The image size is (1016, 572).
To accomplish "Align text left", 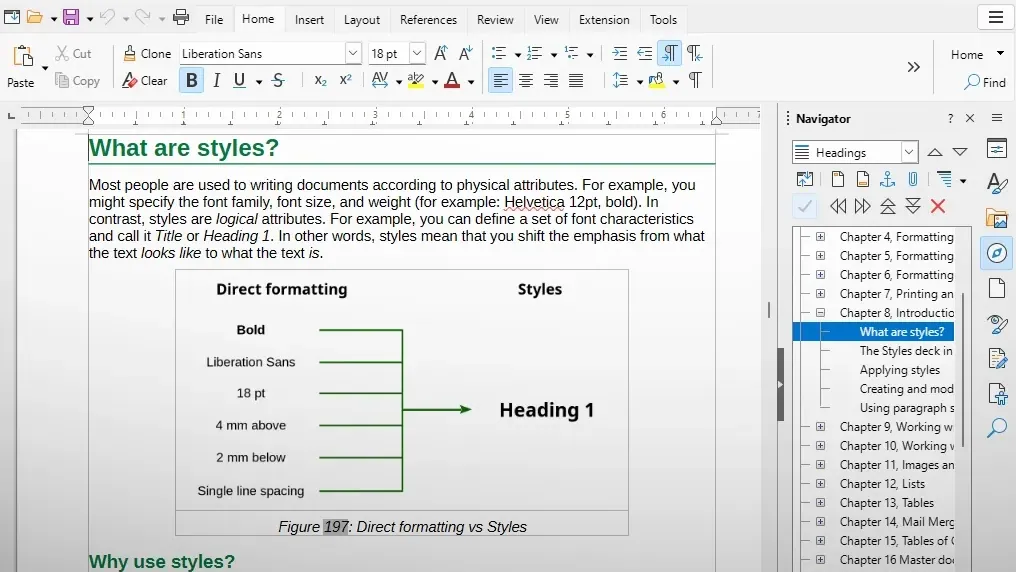I will point(500,80).
